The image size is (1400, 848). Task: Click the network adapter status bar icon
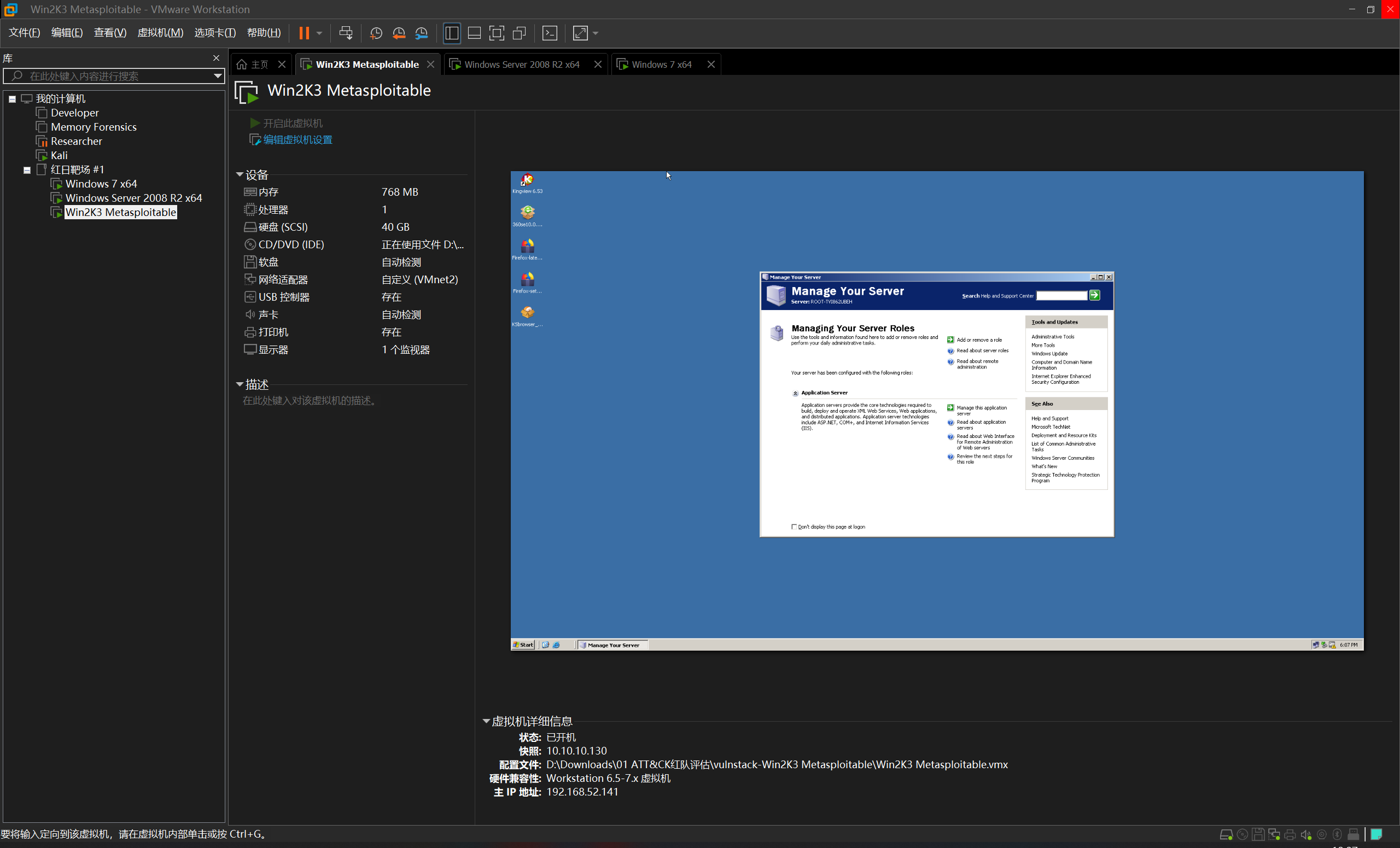click(x=1274, y=834)
